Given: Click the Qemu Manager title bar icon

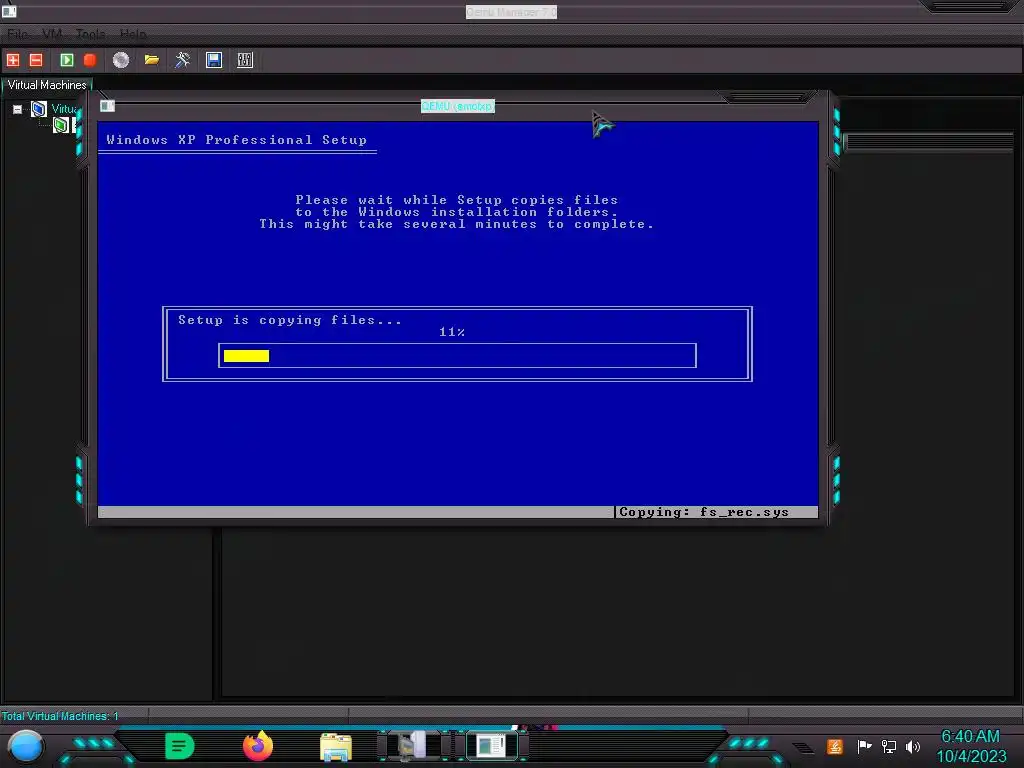Looking at the screenshot, I should point(8,10).
